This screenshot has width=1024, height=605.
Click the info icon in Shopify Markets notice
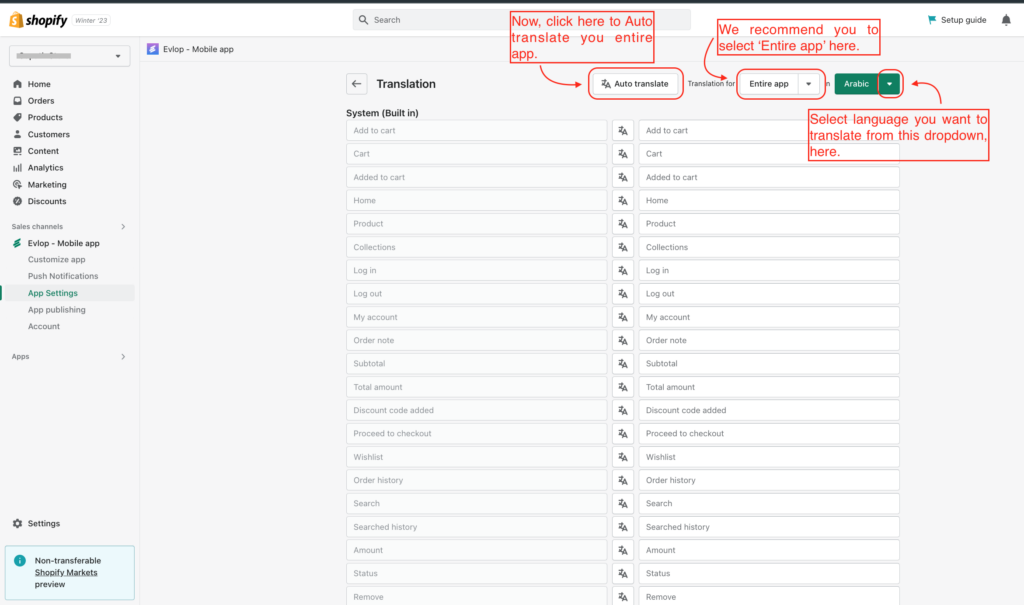tap(20, 561)
